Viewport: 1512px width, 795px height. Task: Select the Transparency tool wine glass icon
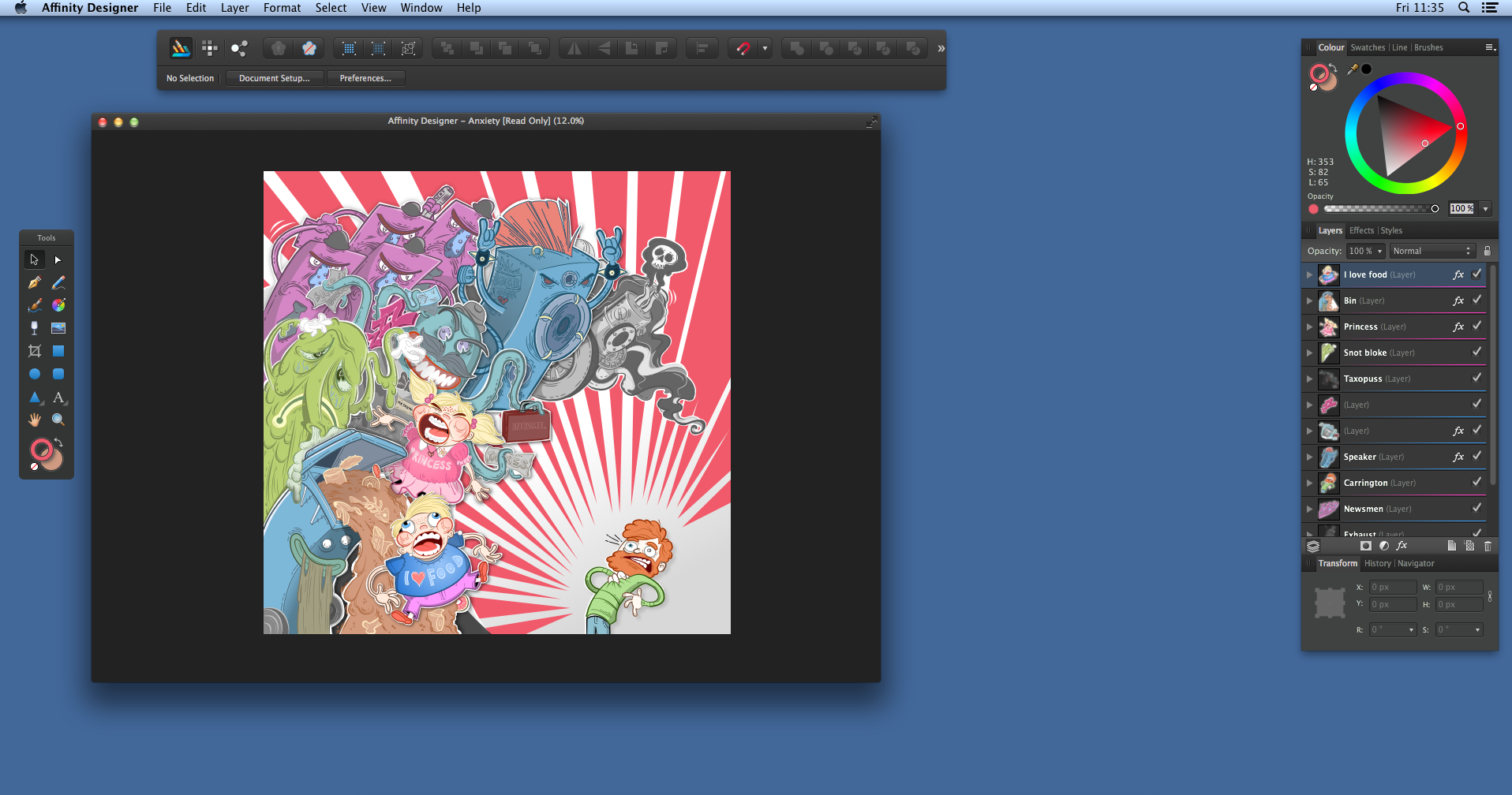pos(34,328)
